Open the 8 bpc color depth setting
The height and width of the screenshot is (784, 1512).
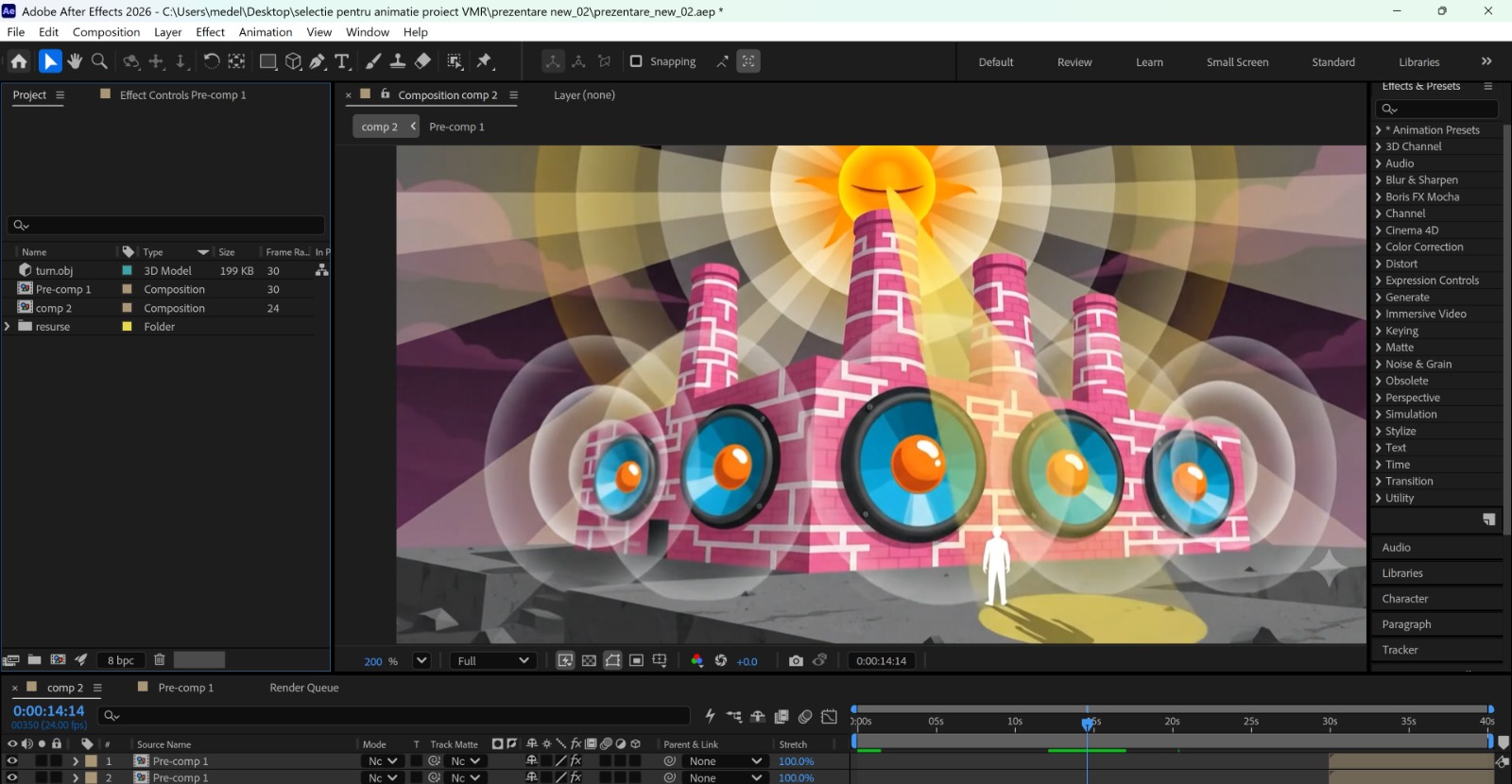[x=121, y=660]
